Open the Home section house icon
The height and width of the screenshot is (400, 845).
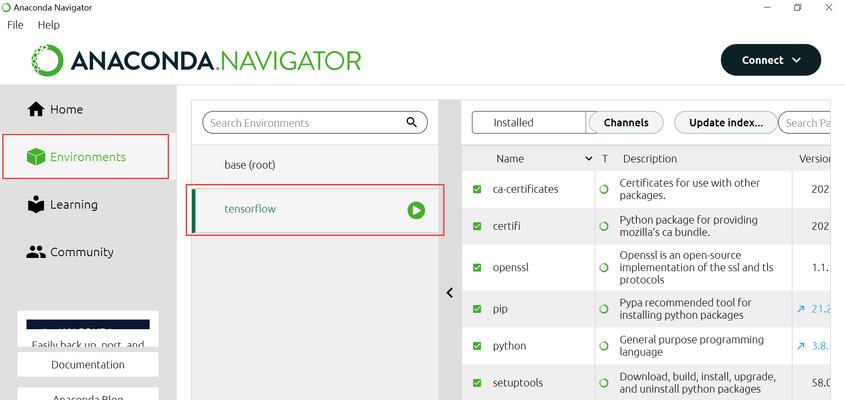[x=36, y=109]
